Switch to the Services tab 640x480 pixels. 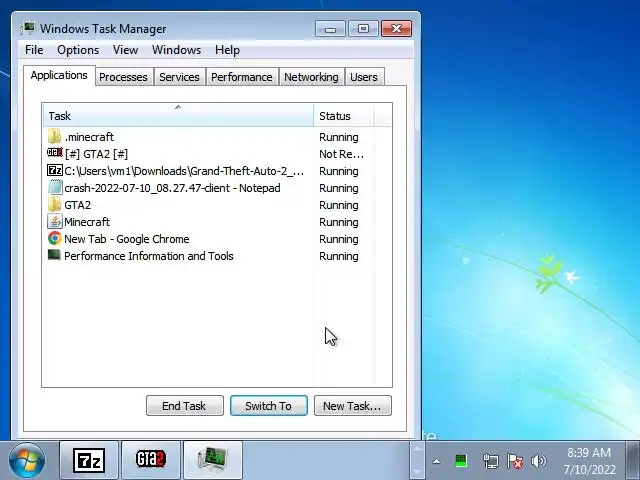[179, 77]
